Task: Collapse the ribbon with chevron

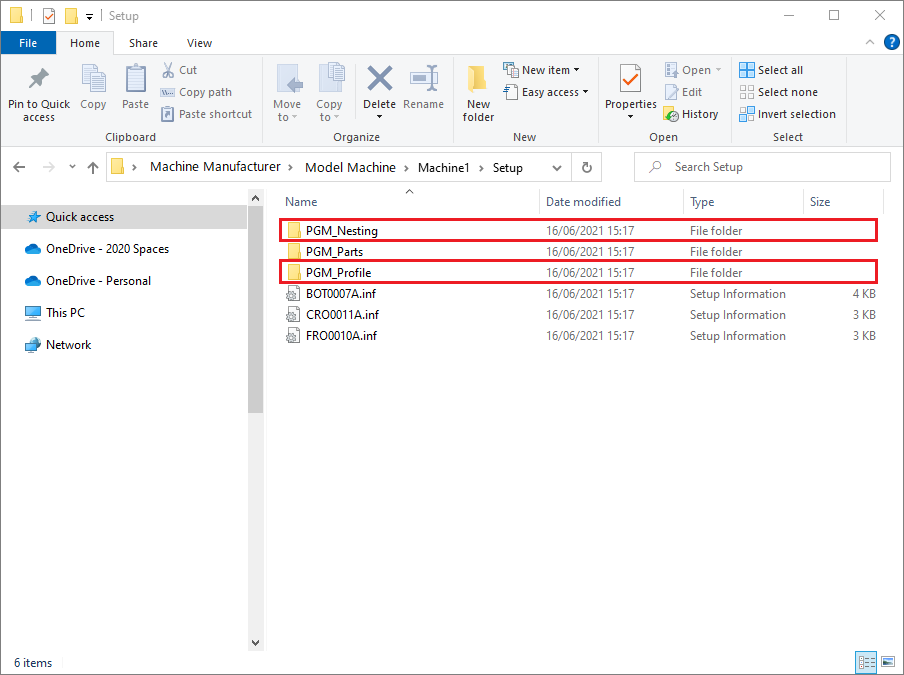Action: [870, 42]
